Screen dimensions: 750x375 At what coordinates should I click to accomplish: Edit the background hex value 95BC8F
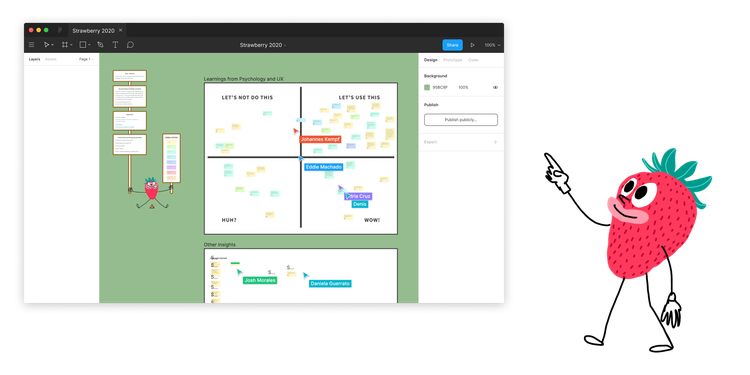tap(441, 88)
